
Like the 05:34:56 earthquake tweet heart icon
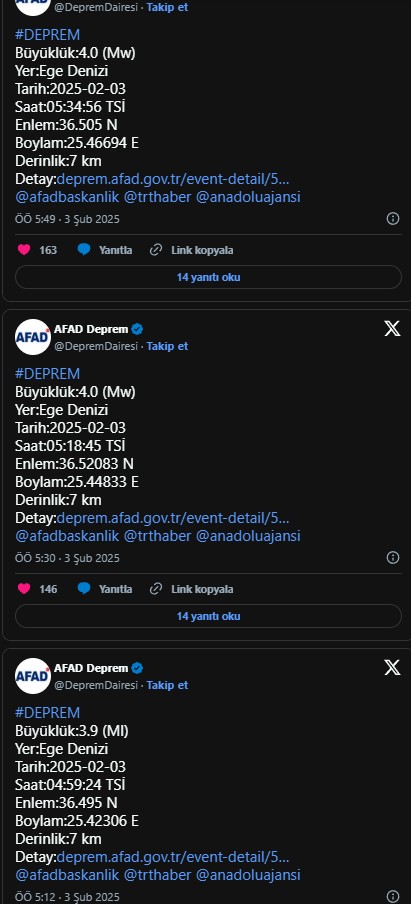pos(24,250)
